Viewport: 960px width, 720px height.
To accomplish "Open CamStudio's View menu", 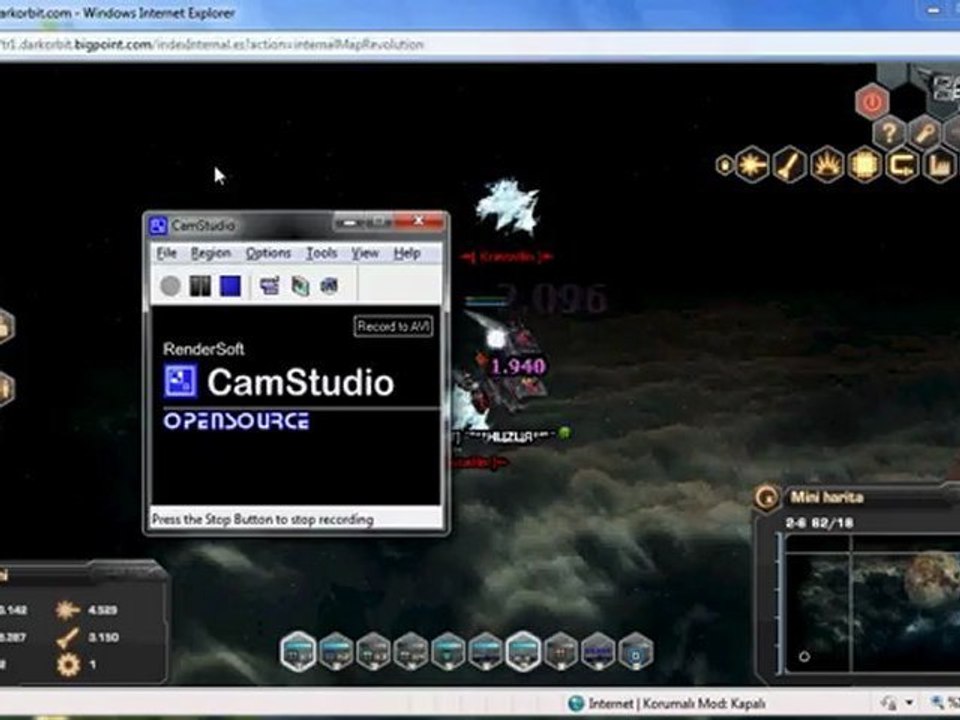I will click(x=365, y=253).
